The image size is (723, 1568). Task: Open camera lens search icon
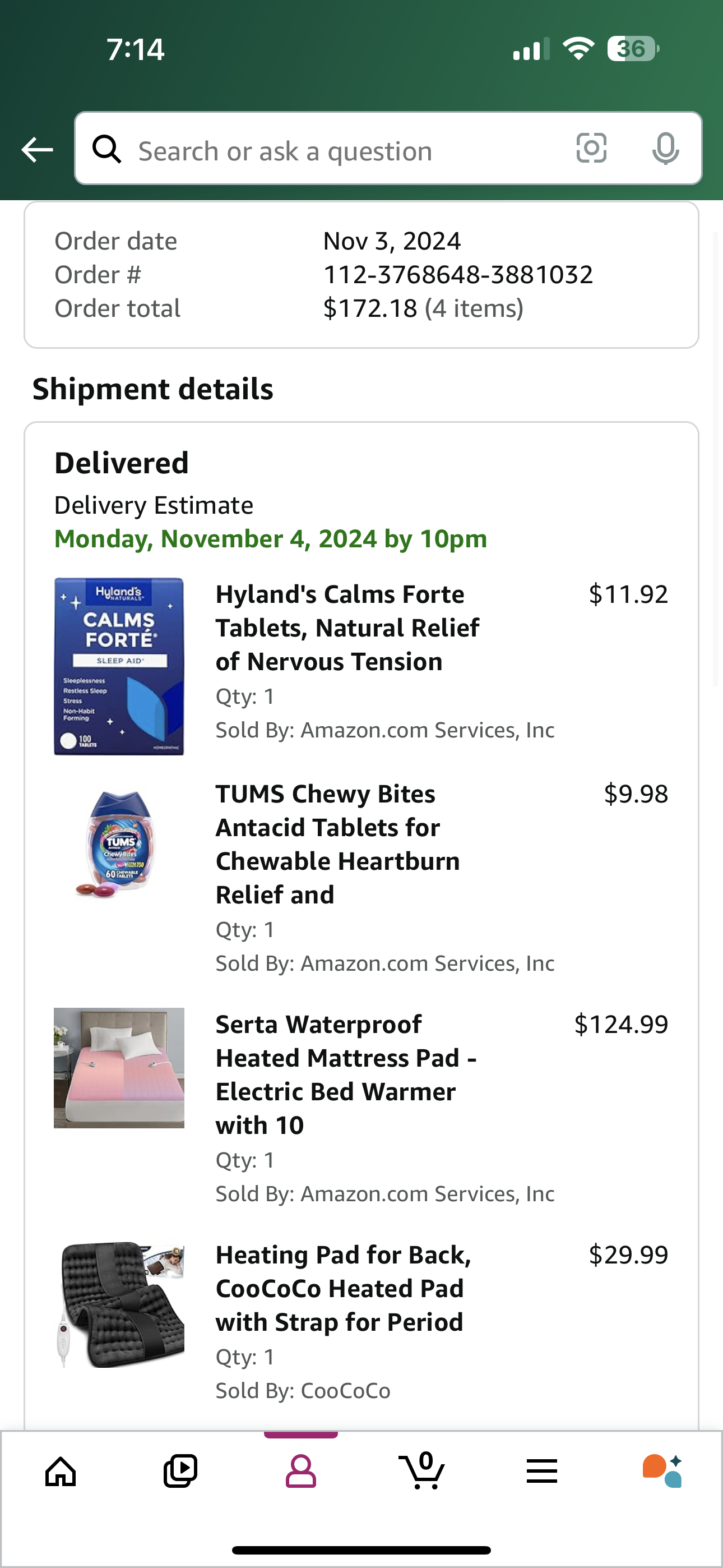(591, 148)
